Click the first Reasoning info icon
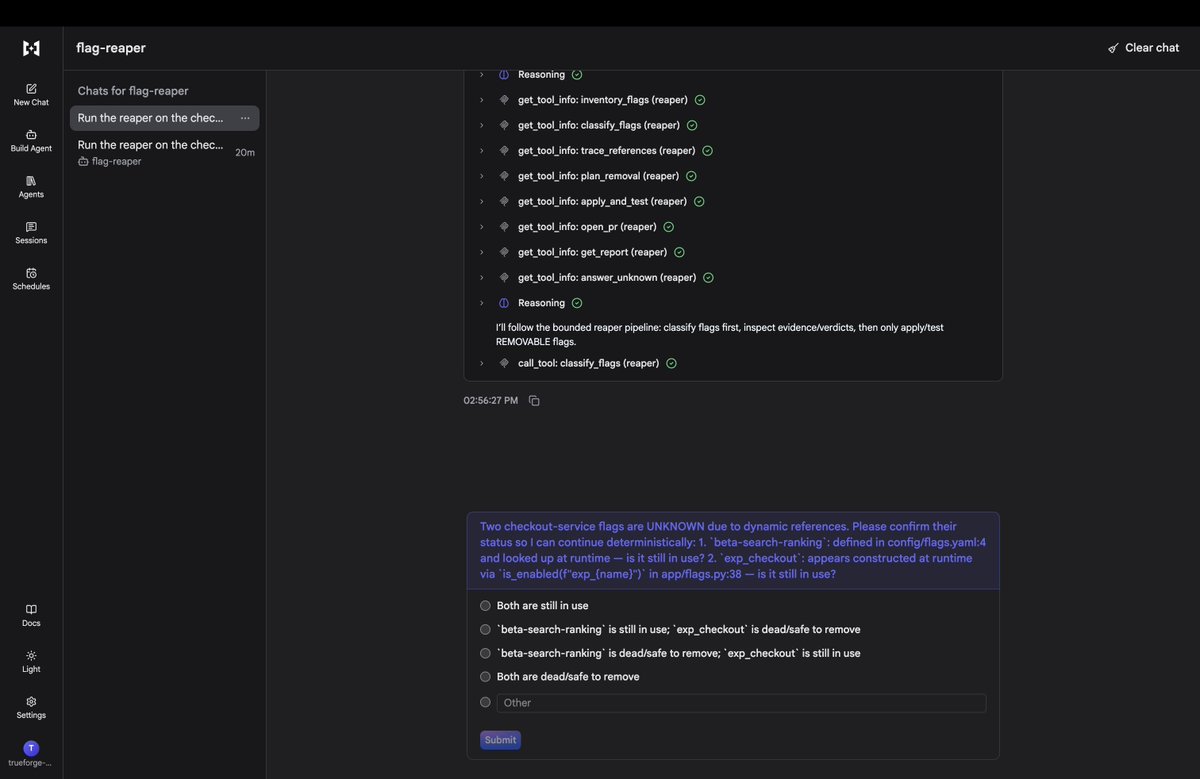Image resolution: width=1200 pixels, height=779 pixels. [504, 75]
